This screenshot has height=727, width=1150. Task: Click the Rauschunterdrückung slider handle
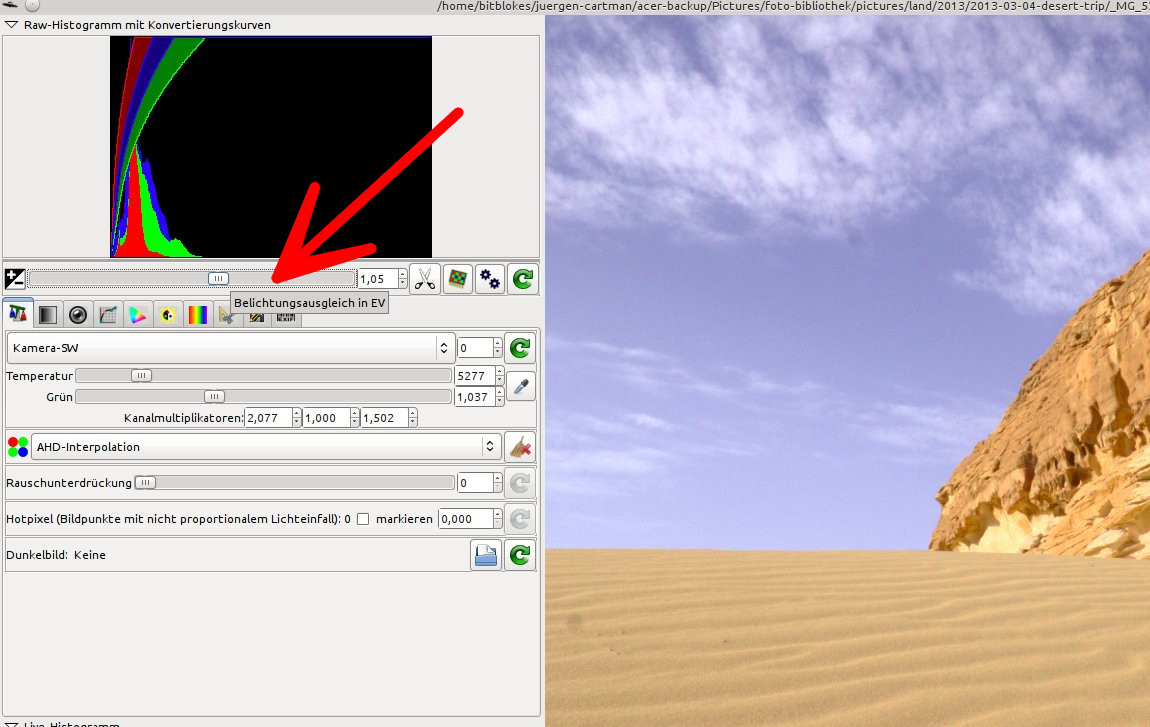coord(146,483)
